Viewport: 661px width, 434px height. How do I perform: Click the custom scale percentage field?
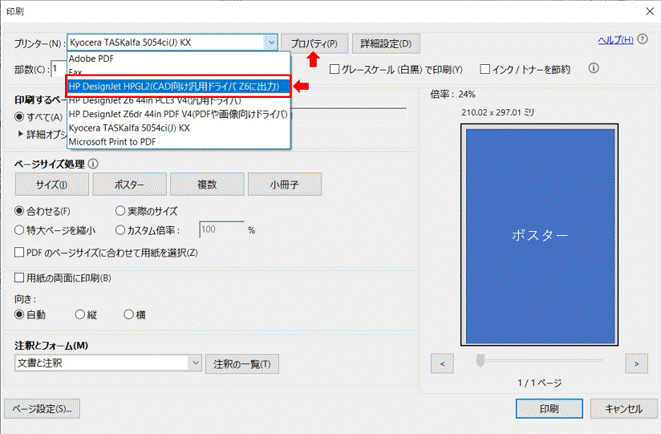point(221,230)
